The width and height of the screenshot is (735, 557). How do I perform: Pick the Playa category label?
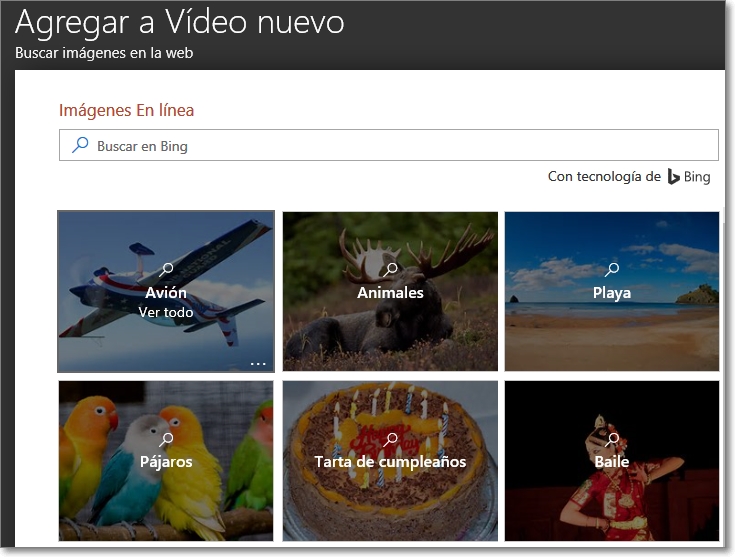pyautogui.click(x=612, y=293)
